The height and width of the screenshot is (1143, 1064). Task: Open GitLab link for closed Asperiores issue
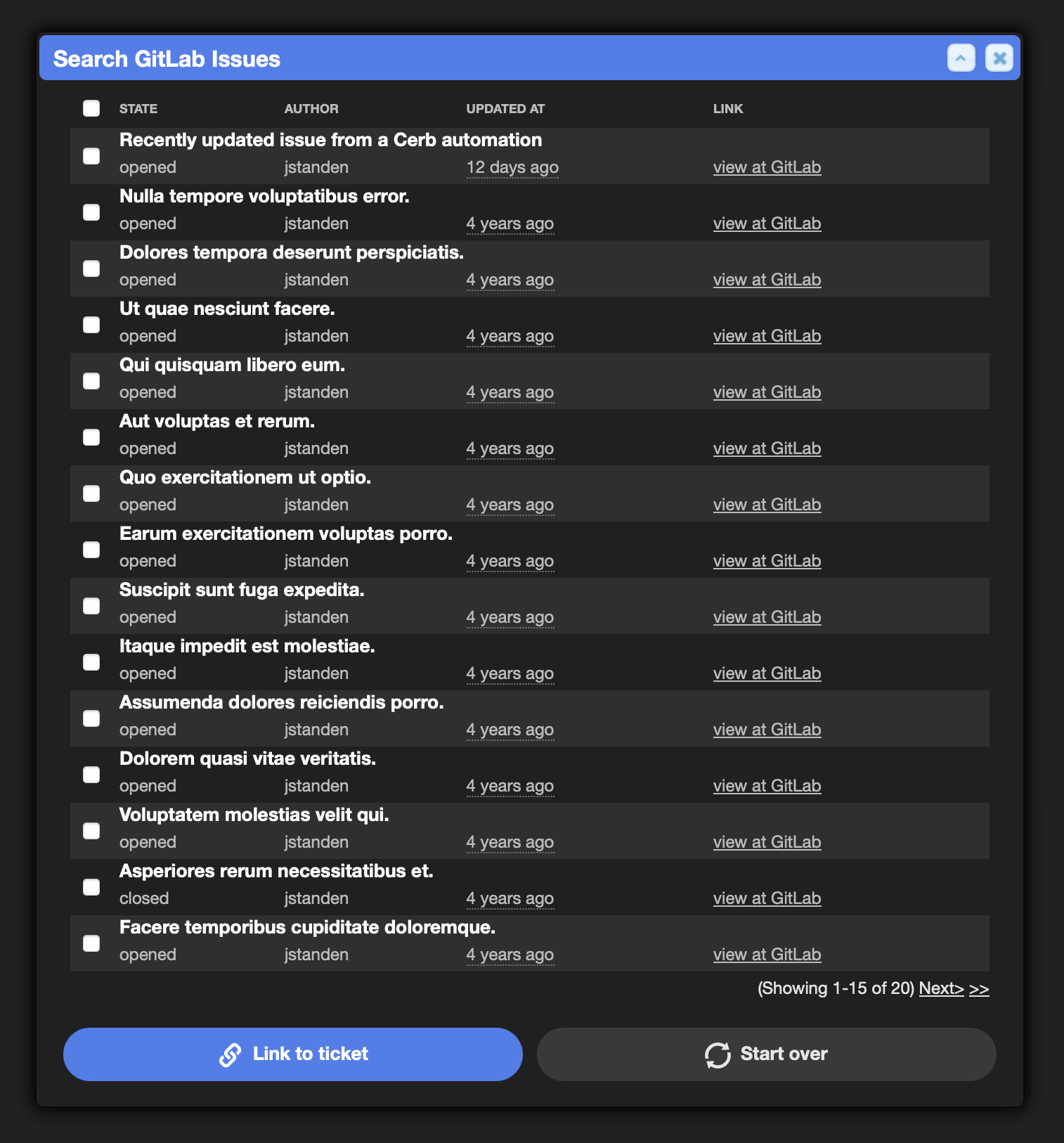(x=767, y=898)
